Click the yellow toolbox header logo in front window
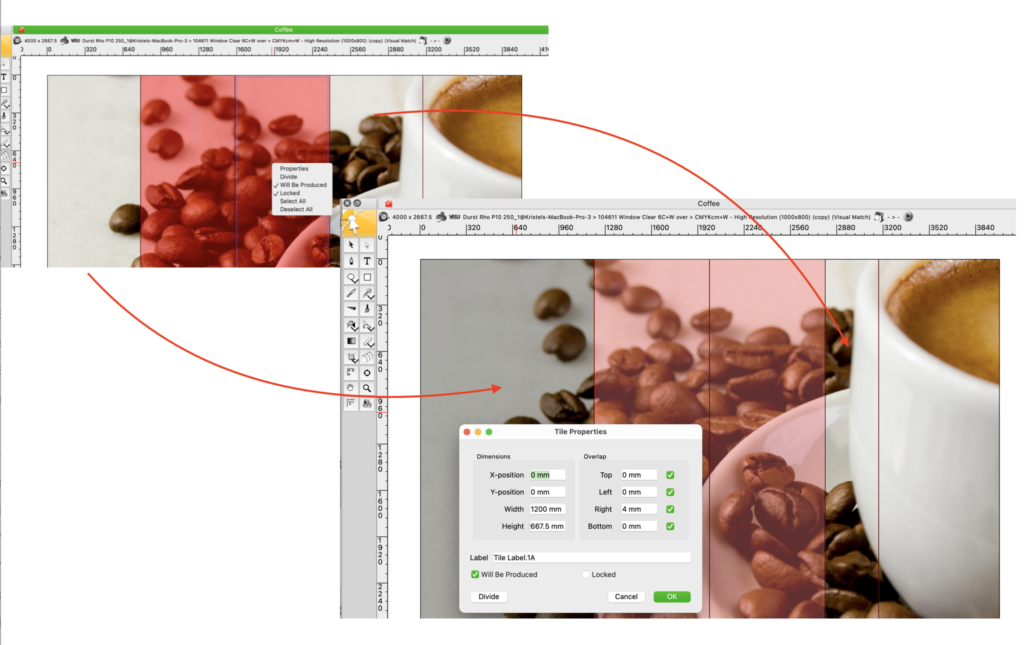The width and height of the screenshot is (1024, 645). coord(359,223)
